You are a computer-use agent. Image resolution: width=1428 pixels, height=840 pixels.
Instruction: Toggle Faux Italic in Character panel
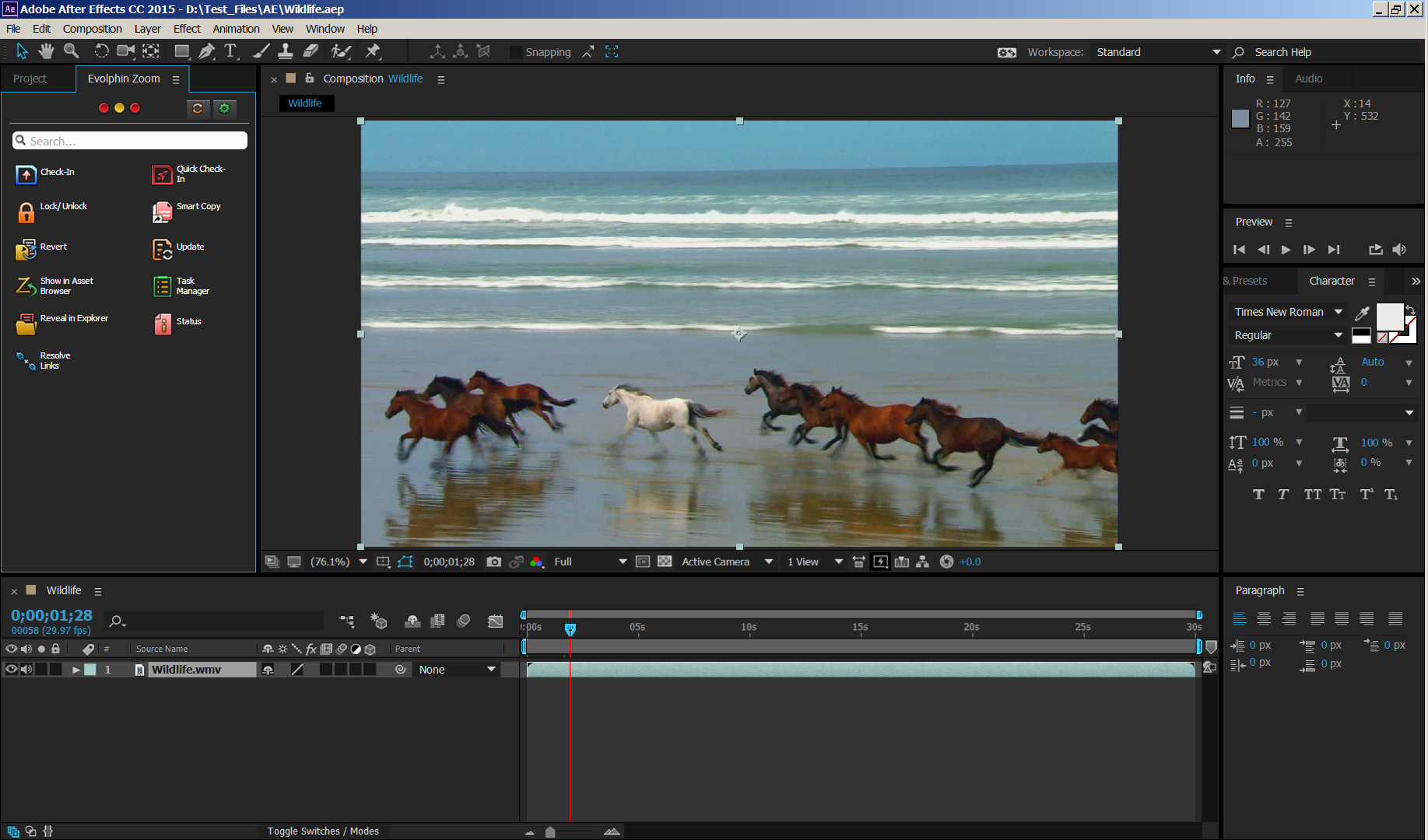(x=1283, y=494)
